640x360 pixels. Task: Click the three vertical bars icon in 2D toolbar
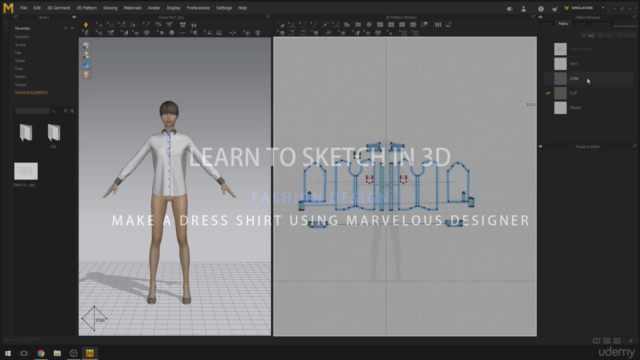point(438,25)
